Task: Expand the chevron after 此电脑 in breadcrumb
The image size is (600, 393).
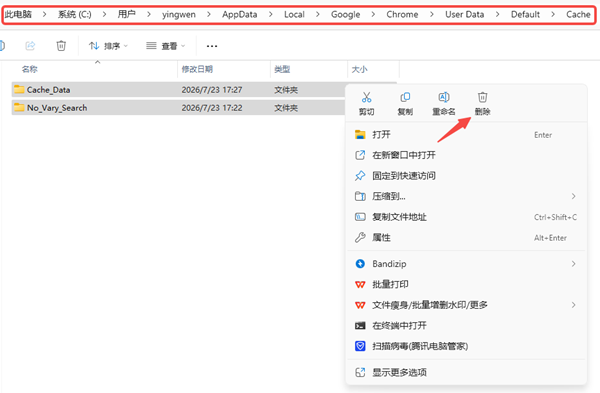Action: click(x=44, y=14)
